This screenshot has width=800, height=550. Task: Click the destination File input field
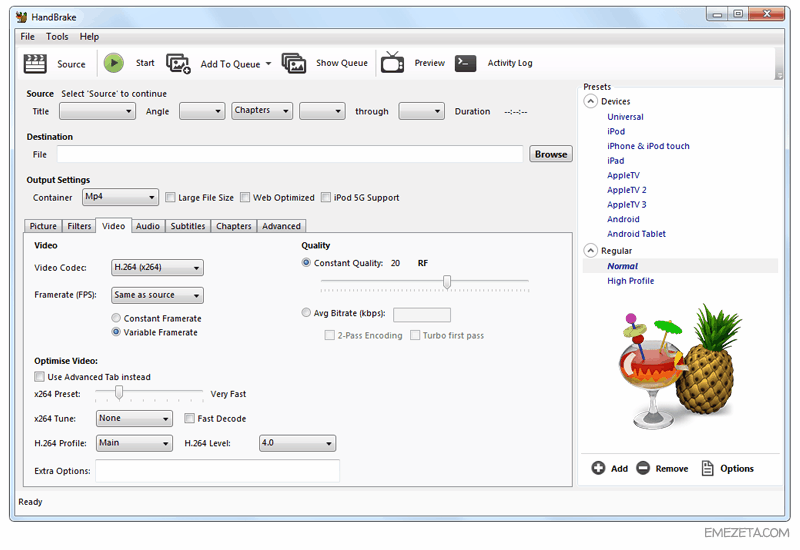tap(290, 154)
